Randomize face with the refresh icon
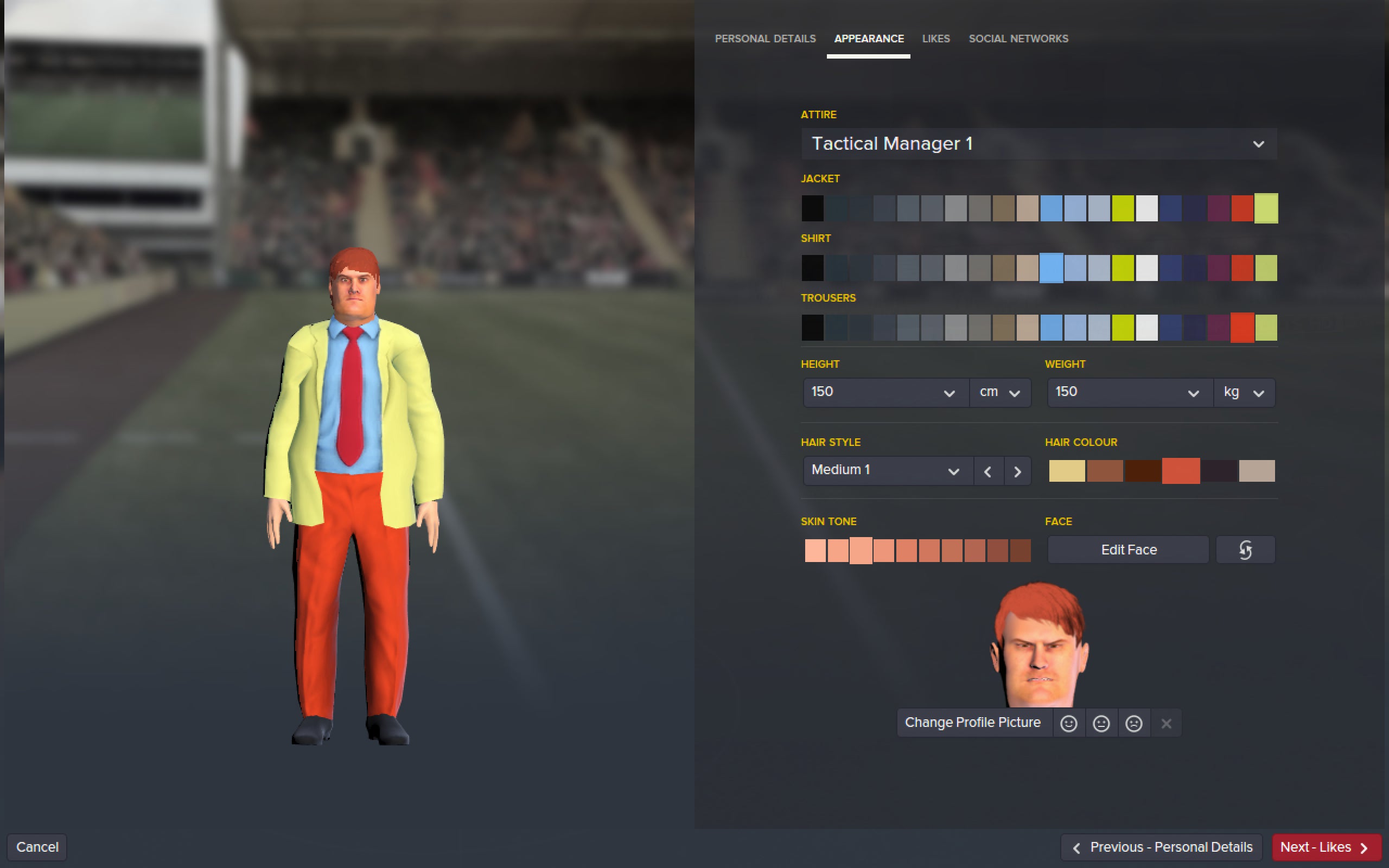The image size is (1389, 868). [x=1245, y=550]
